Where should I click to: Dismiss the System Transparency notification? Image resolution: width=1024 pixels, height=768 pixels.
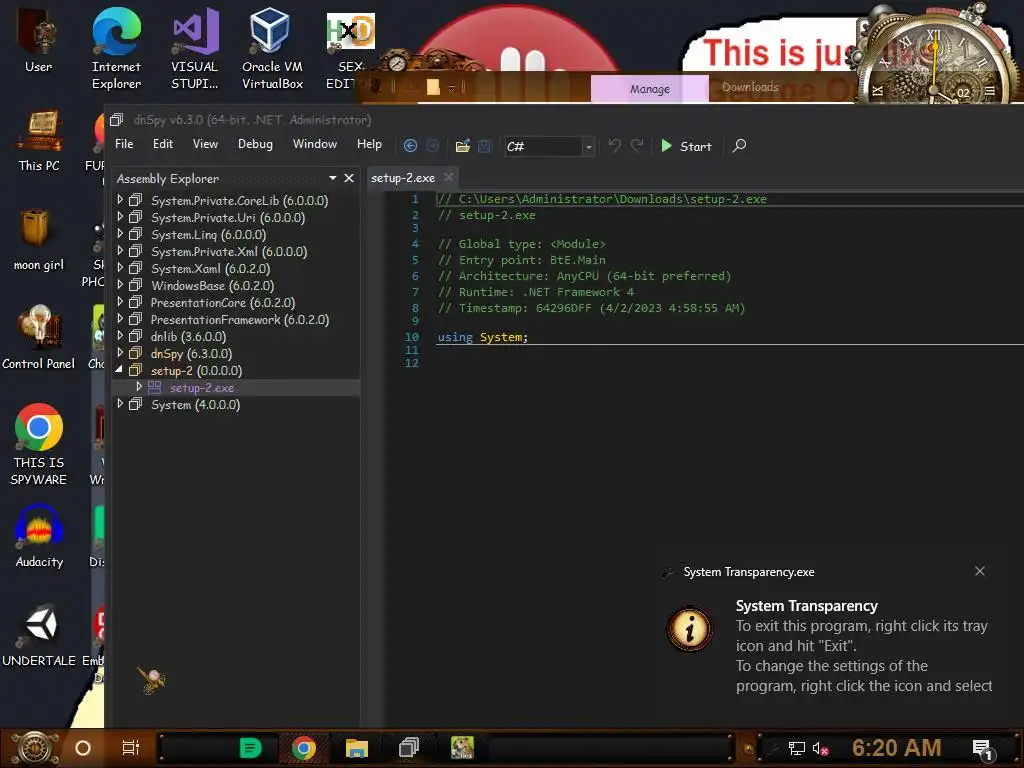(x=980, y=571)
